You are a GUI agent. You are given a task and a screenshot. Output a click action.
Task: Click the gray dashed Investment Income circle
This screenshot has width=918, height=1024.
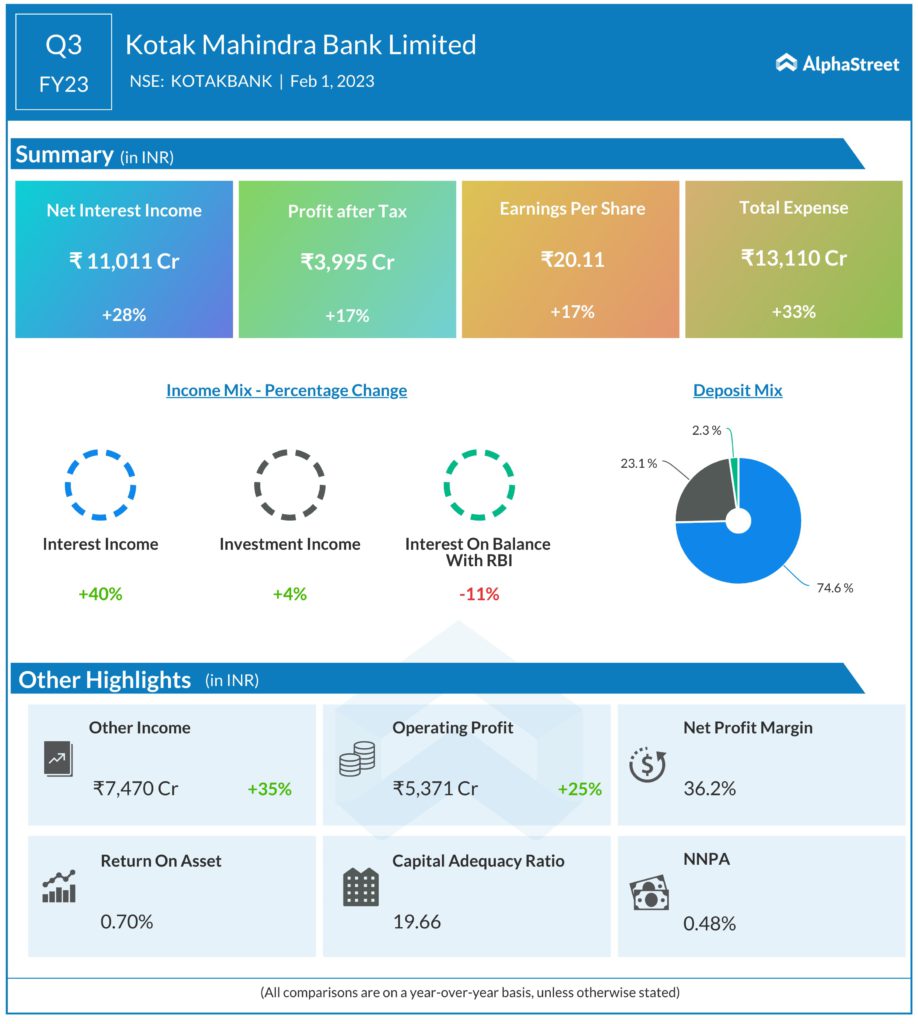pyautogui.click(x=289, y=484)
